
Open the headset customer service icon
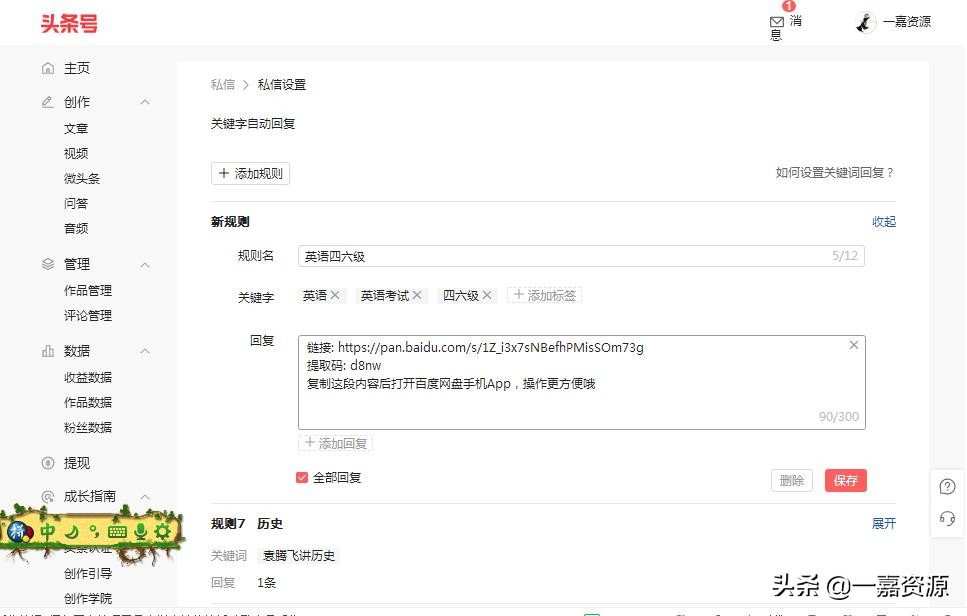(x=947, y=518)
